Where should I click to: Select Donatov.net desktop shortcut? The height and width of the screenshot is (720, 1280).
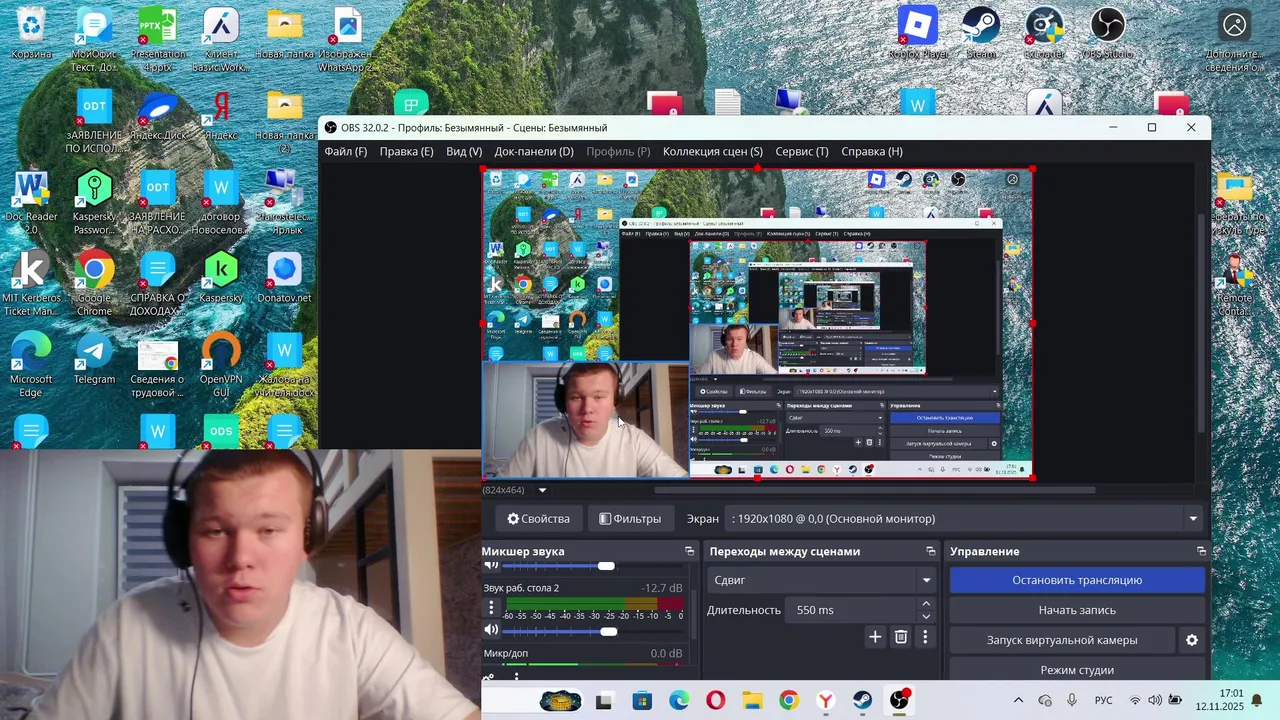[x=284, y=278]
